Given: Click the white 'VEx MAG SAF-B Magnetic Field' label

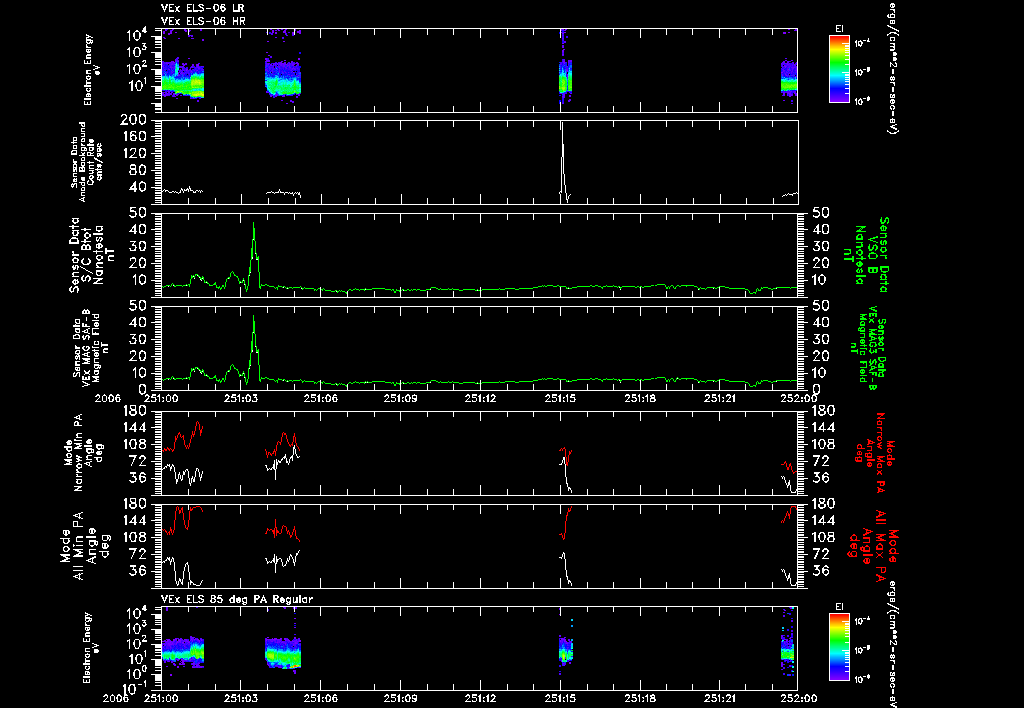Looking at the screenshot, I should 91,347.
